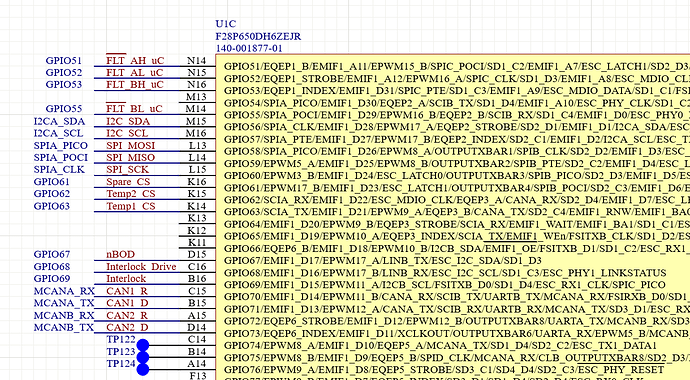Select the CAN1_R net label
The height and width of the screenshot is (380, 690).
tap(127, 291)
